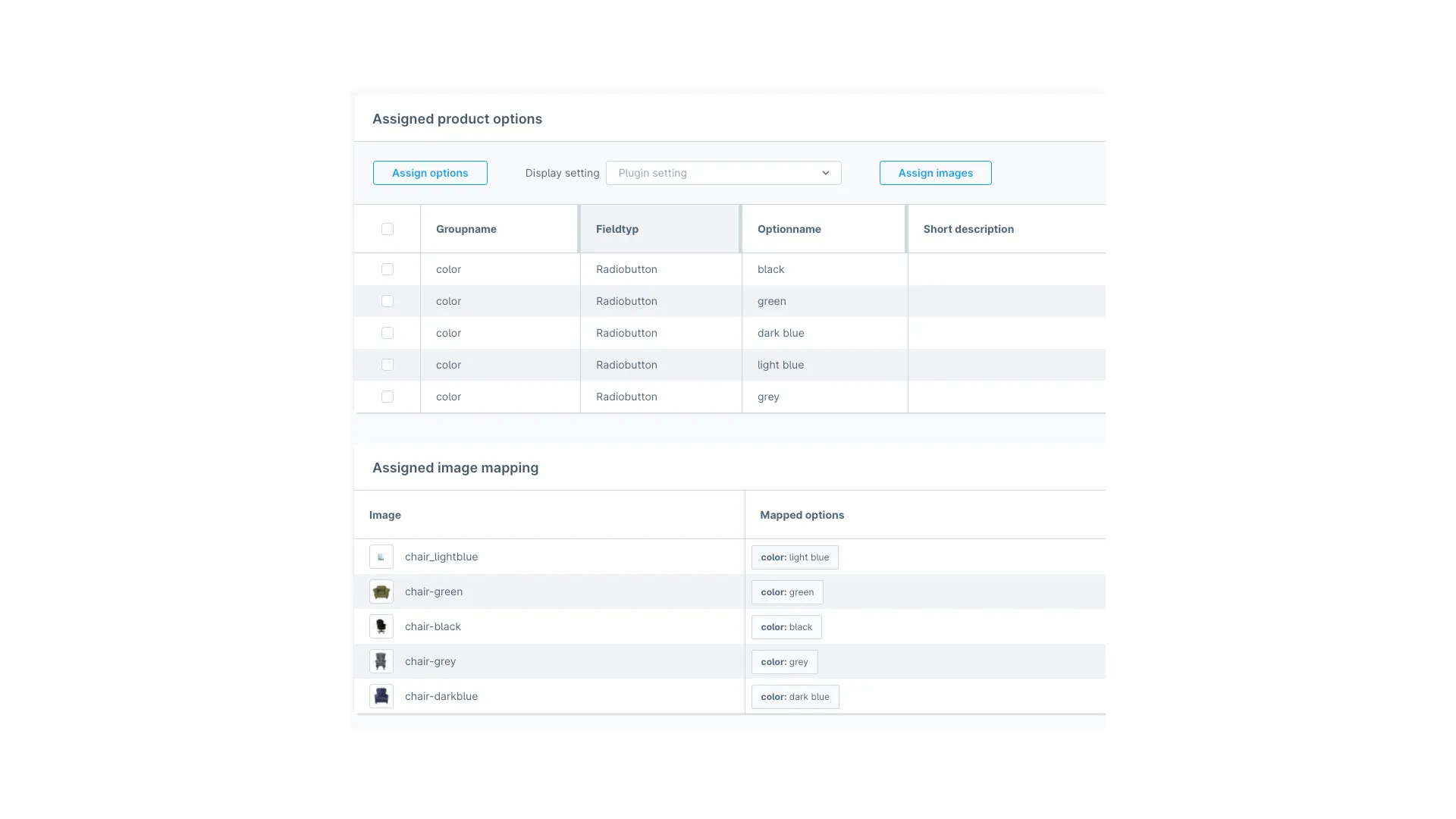Check the checkbox for the 'grey' option row

tap(388, 397)
